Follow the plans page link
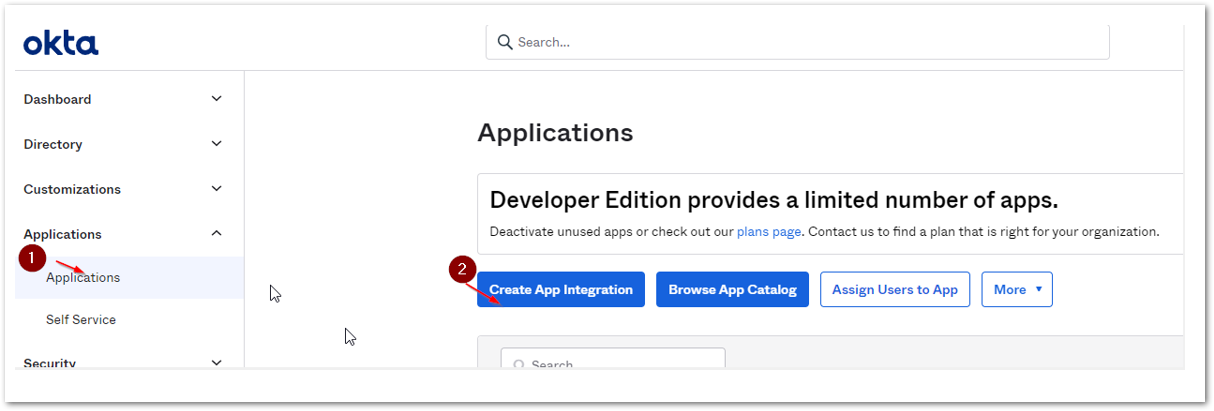The width and height of the screenshot is (1214, 411). coord(769,231)
